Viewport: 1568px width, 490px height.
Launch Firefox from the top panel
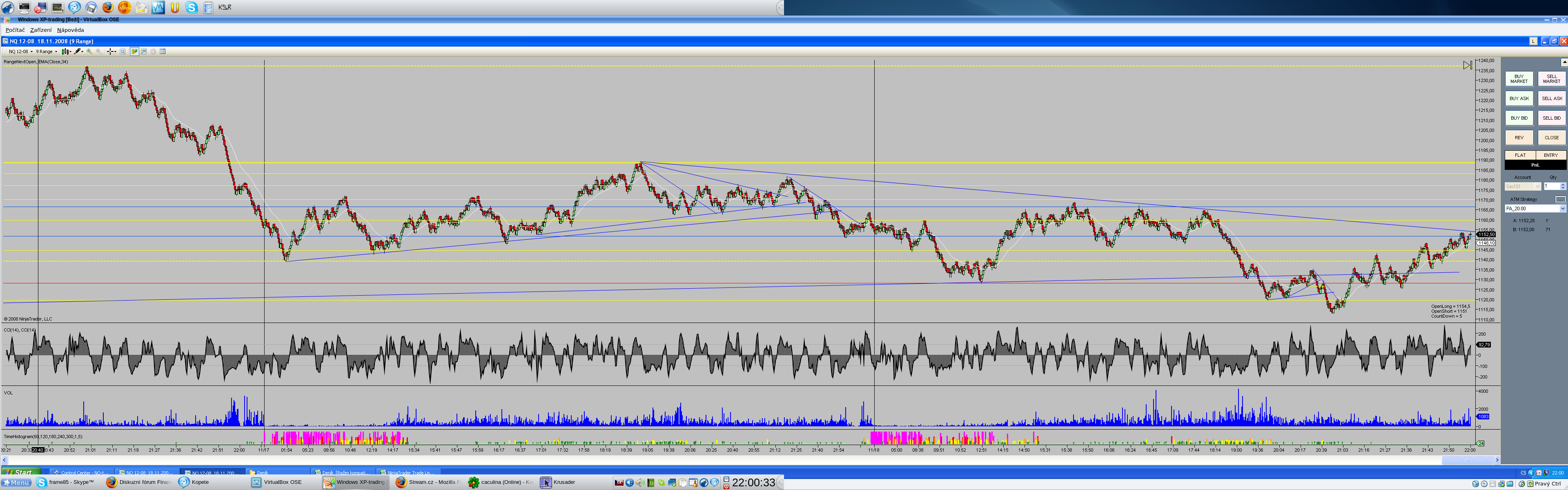tap(108, 7)
